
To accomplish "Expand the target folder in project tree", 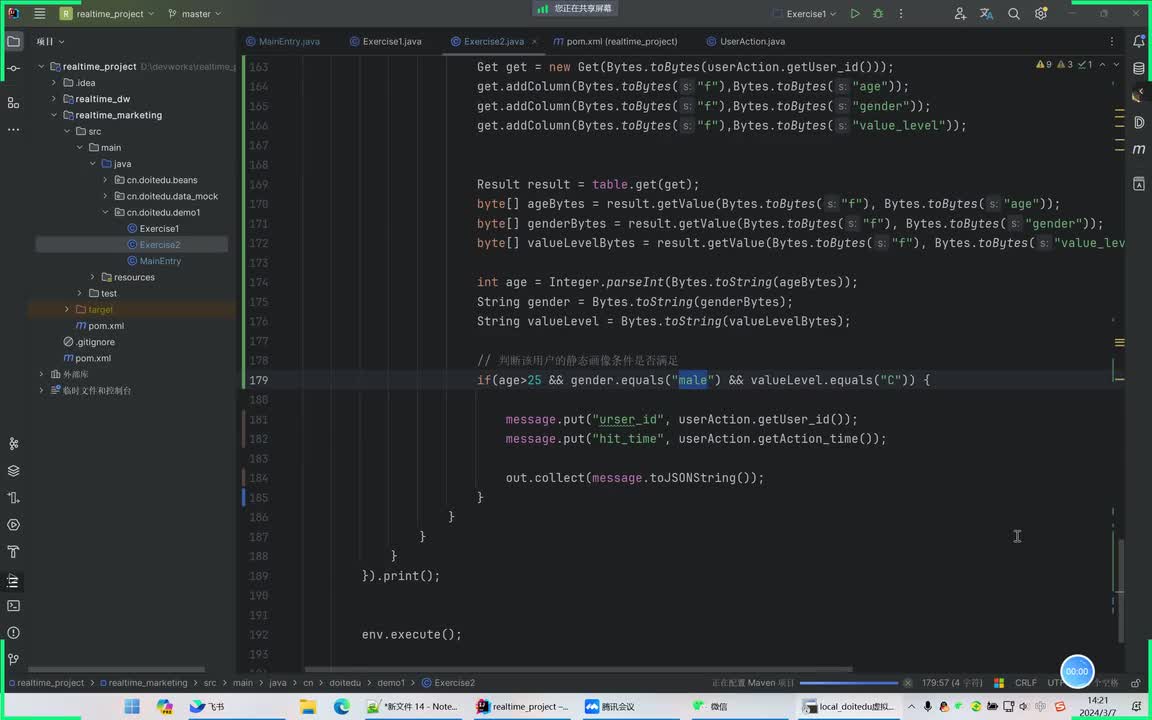I will [67, 310].
